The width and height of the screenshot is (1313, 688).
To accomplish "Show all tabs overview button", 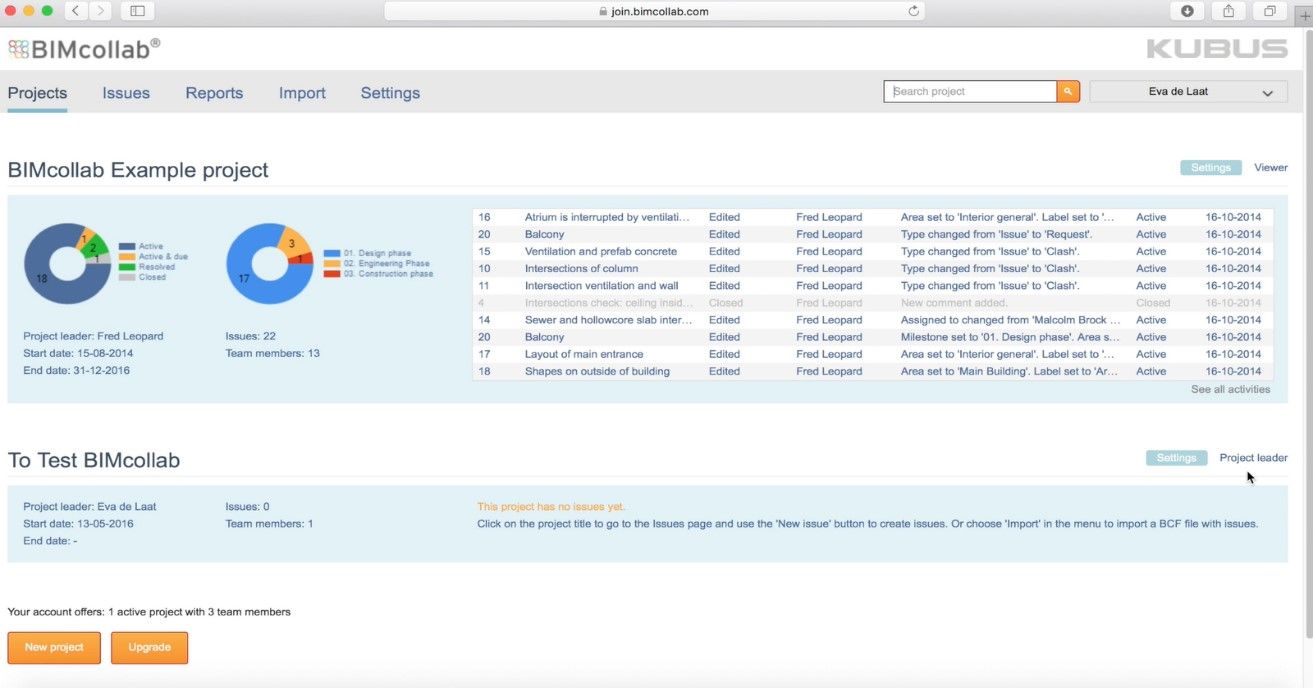I will click(x=1269, y=11).
